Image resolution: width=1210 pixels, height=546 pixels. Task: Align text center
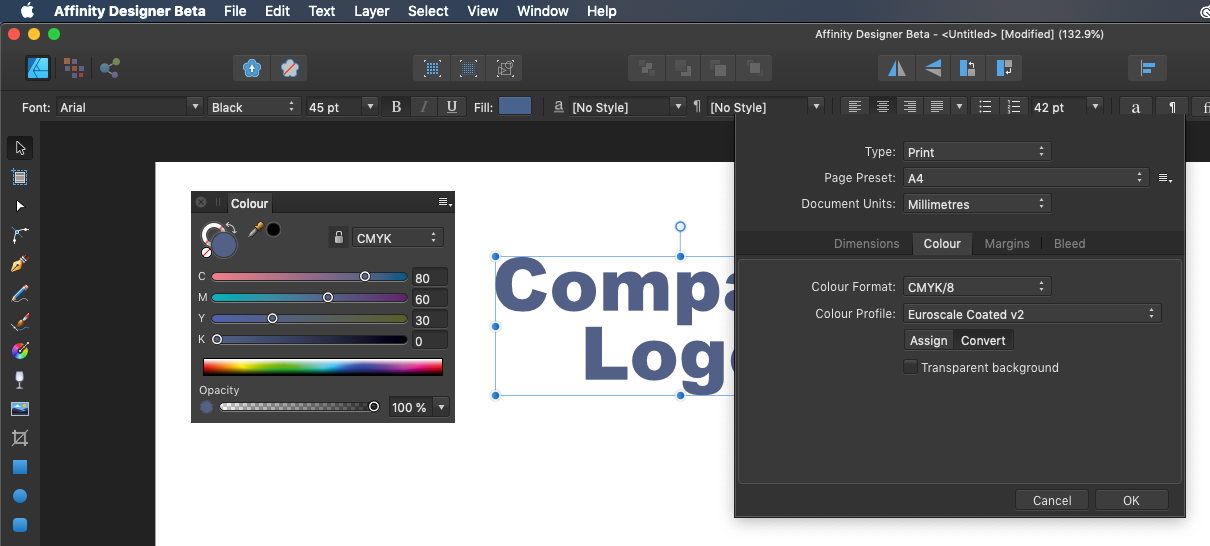(x=882, y=107)
